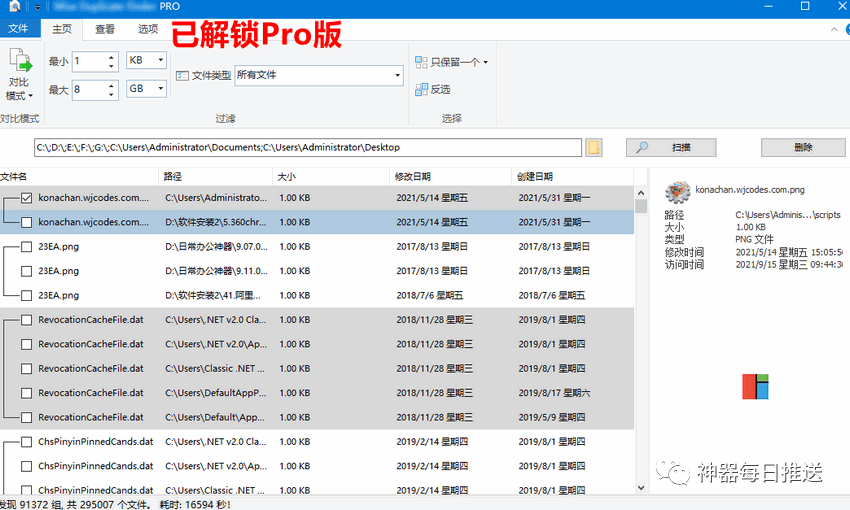Click the results list scrollbar down arrow
Image resolution: width=850 pixels, height=510 pixels.
(x=641, y=488)
